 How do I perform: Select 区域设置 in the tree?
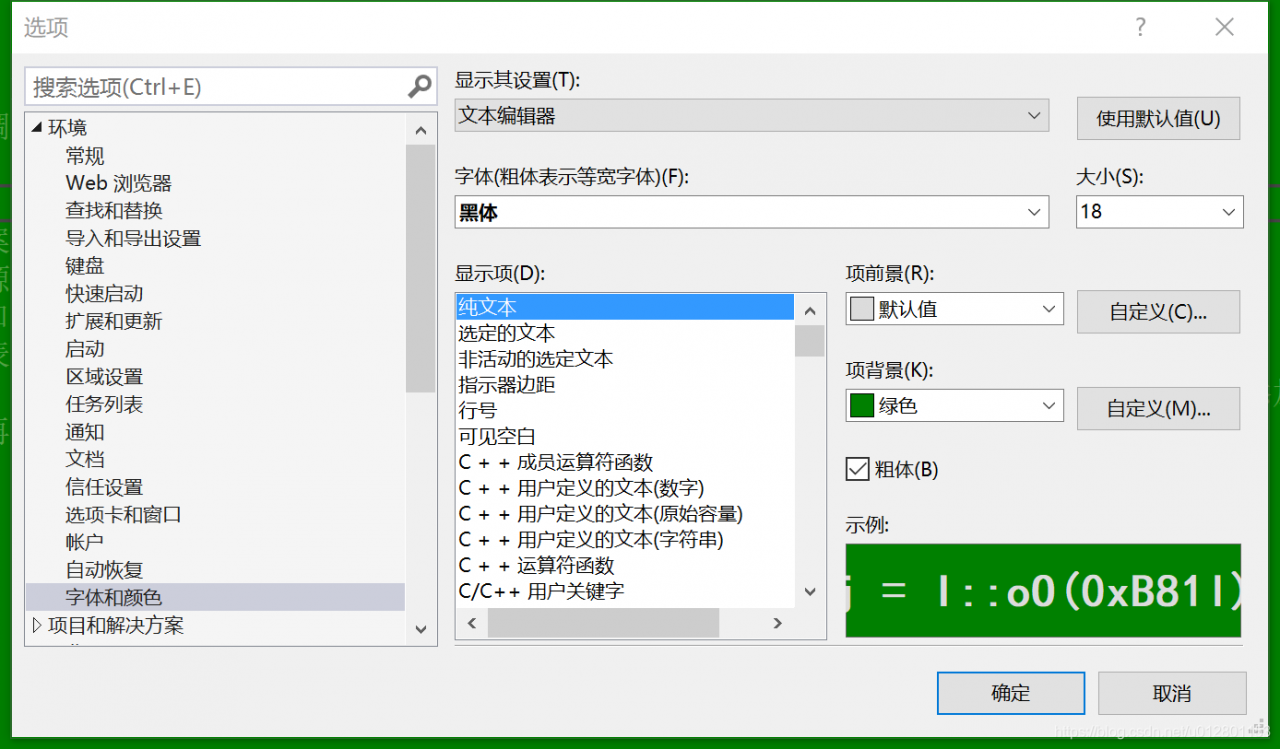click(104, 377)
